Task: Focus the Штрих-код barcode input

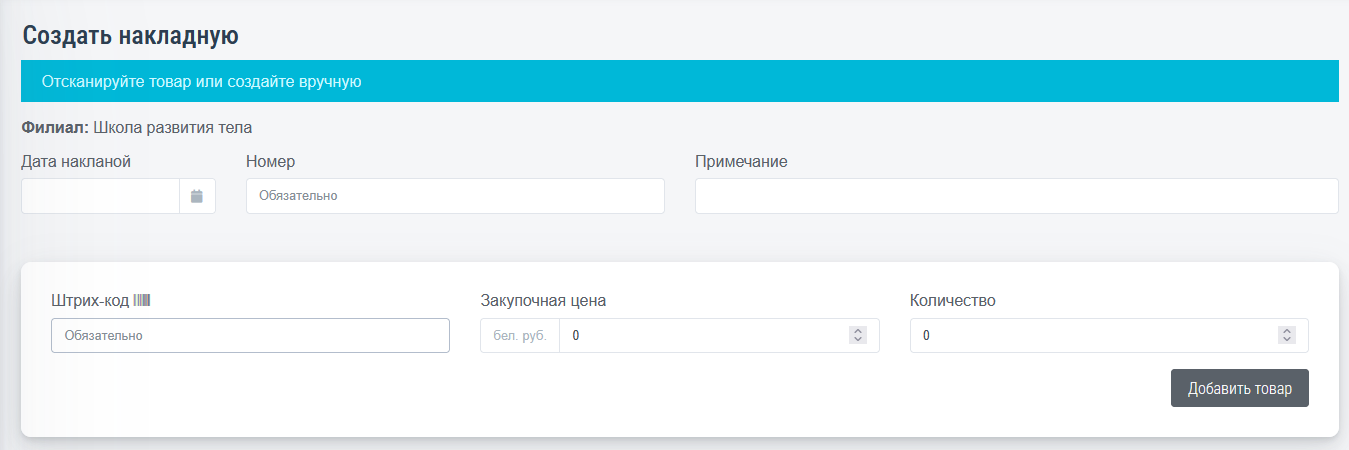Action: pos(250,336)
